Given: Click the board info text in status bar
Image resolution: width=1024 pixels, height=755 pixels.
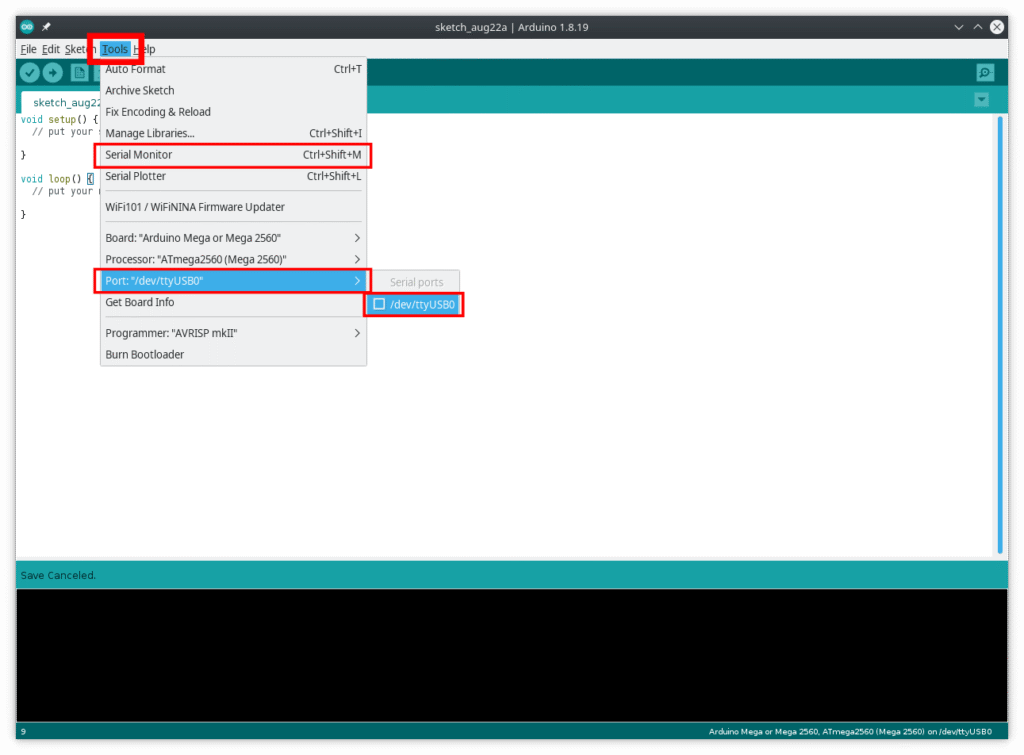Looking at the screenshot, I should tap(850, 731).
